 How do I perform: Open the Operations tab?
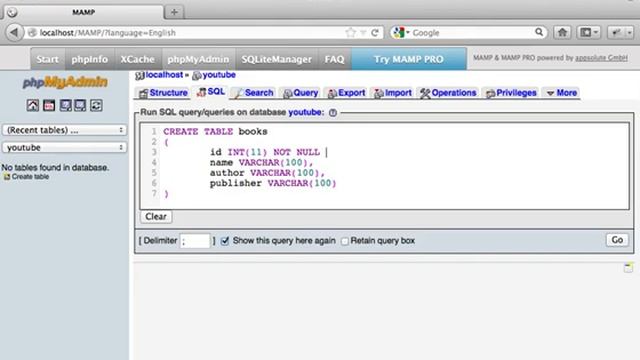[448, 93]
